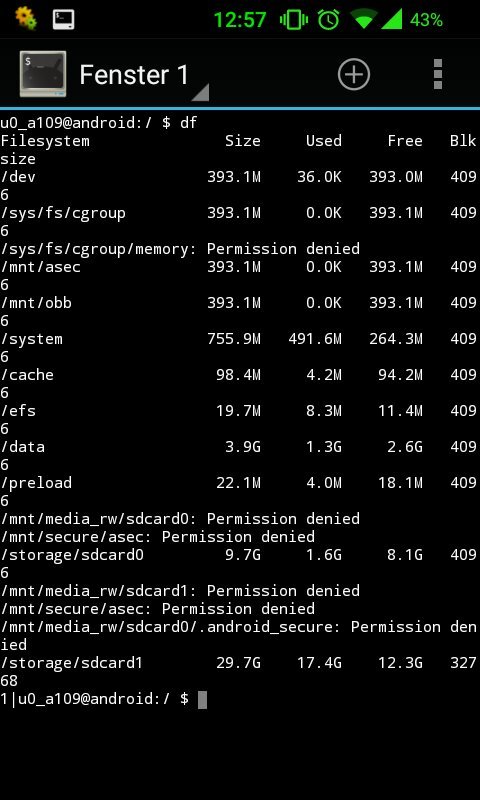480x800 pixels.
Task: Tap the vibrate mode status icon
Action: coord(294,20)
